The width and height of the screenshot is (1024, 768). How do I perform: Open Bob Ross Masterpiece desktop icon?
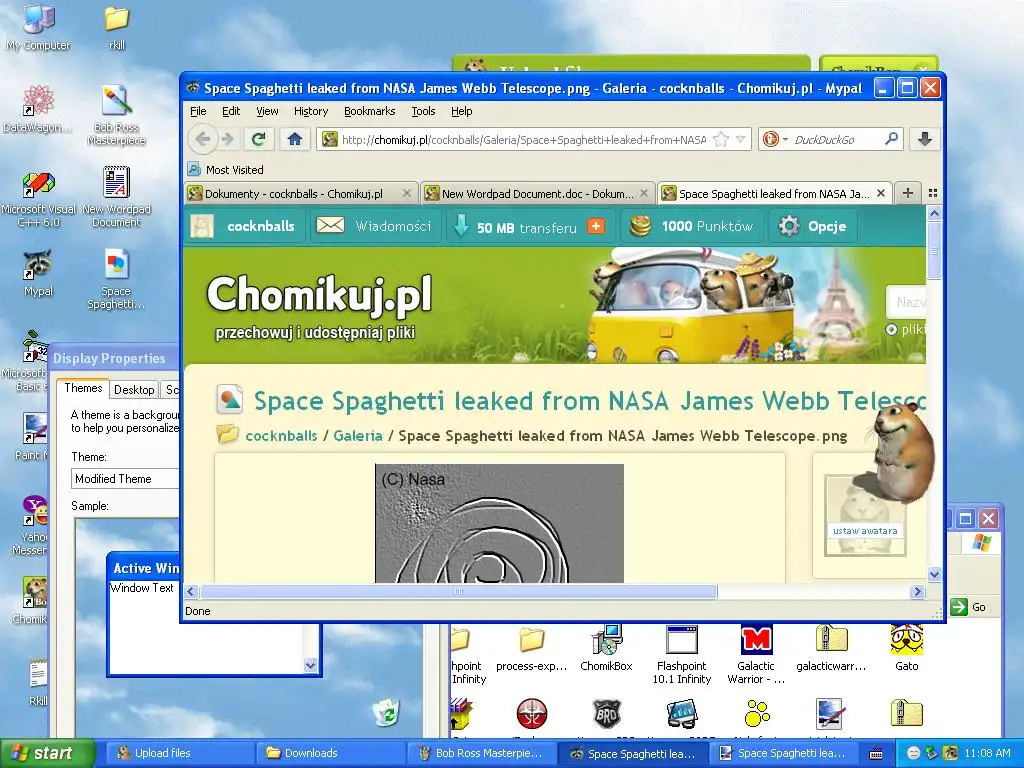tap(116, 115)
